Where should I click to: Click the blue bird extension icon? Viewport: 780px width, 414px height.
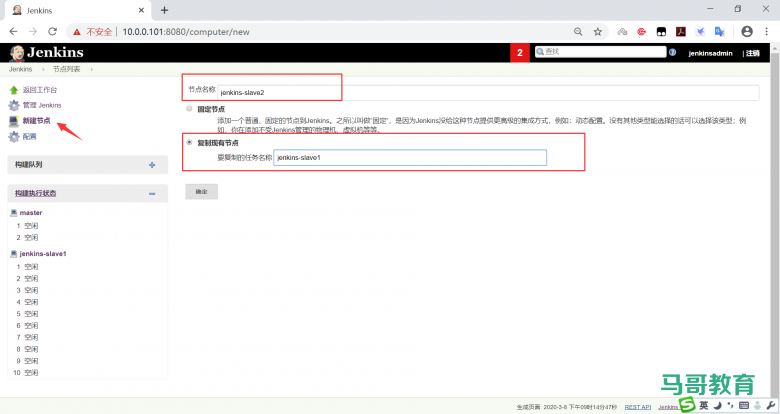[x=700, y=31]
